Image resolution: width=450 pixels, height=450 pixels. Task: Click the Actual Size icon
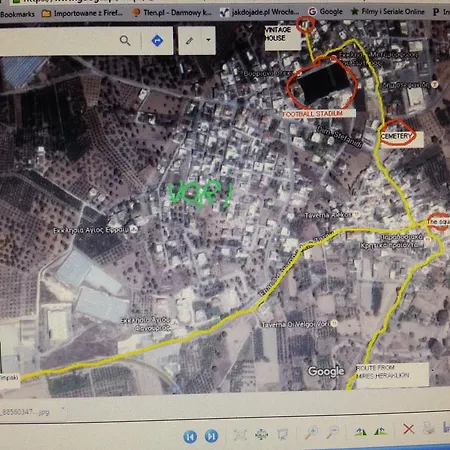point(261,434)
